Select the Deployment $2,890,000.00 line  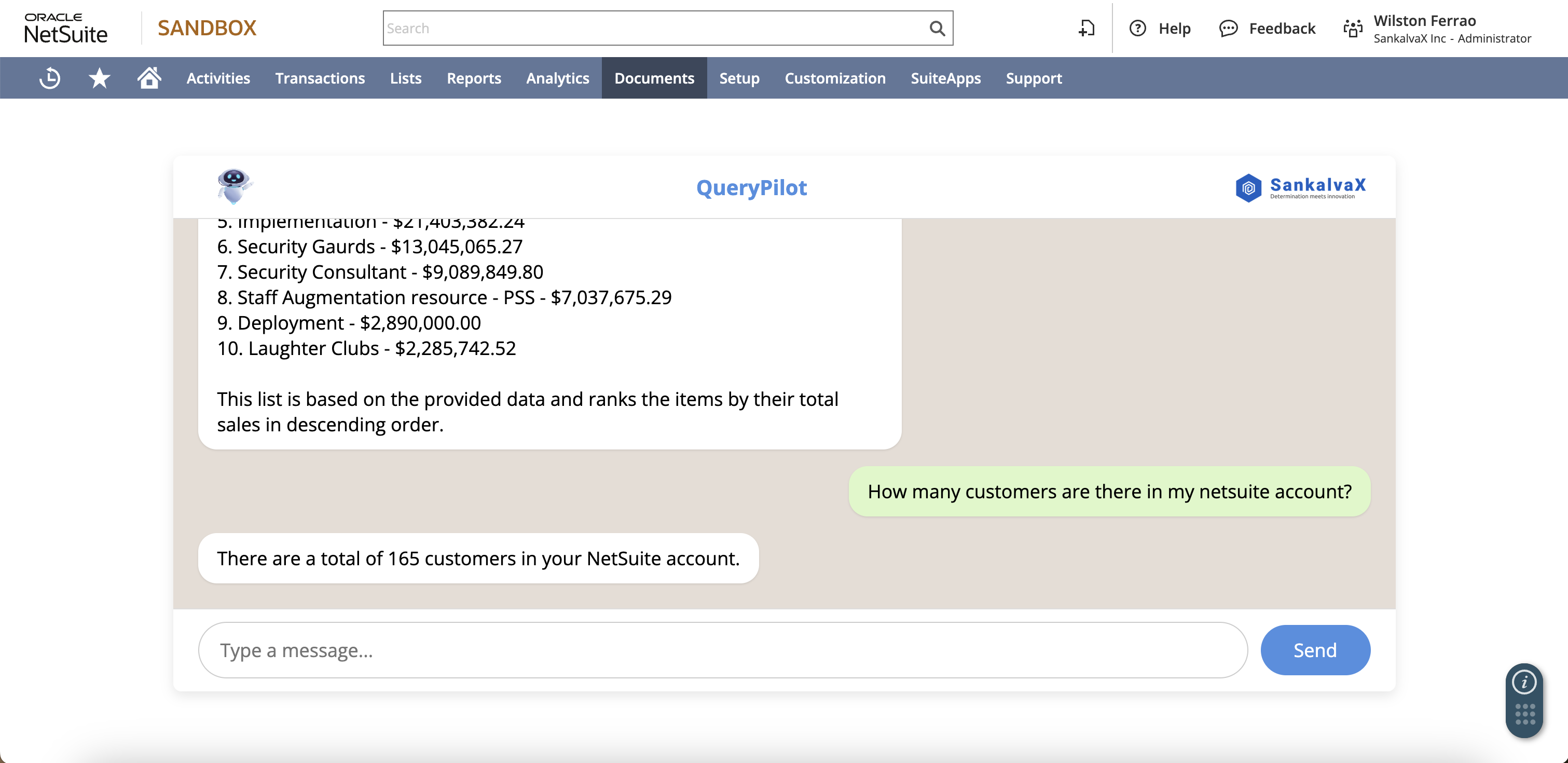click(x=349, y=323)
